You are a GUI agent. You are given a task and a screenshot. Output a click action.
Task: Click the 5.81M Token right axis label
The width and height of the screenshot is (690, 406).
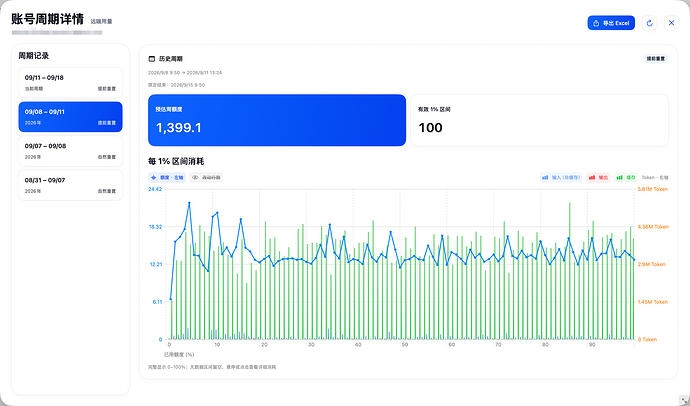[x=653, y=189]
